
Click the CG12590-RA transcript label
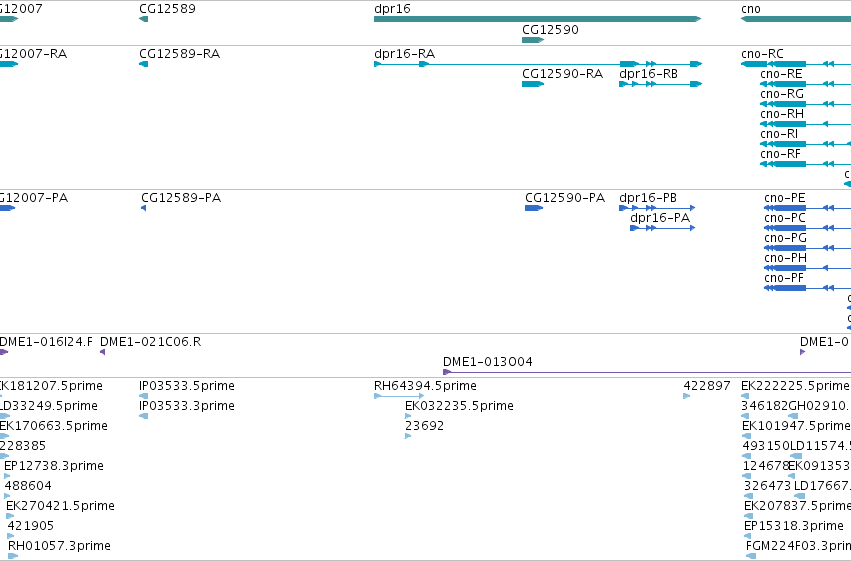[562, 74]
